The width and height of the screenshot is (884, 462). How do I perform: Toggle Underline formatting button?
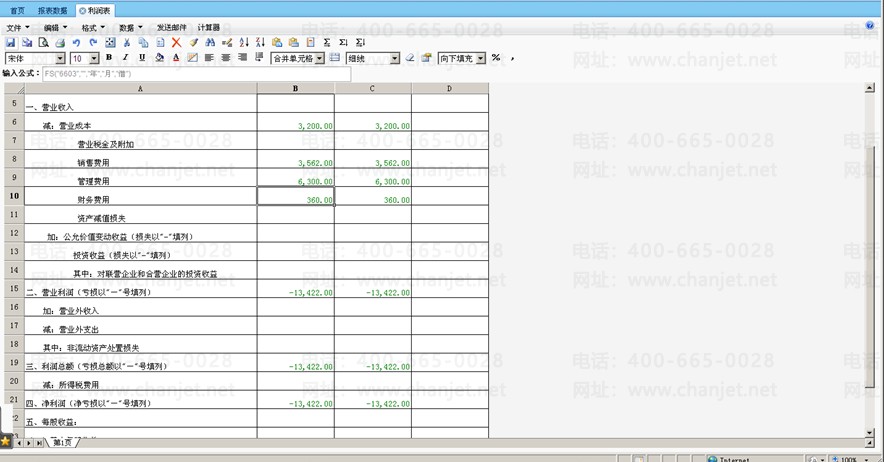click(142, 58)
